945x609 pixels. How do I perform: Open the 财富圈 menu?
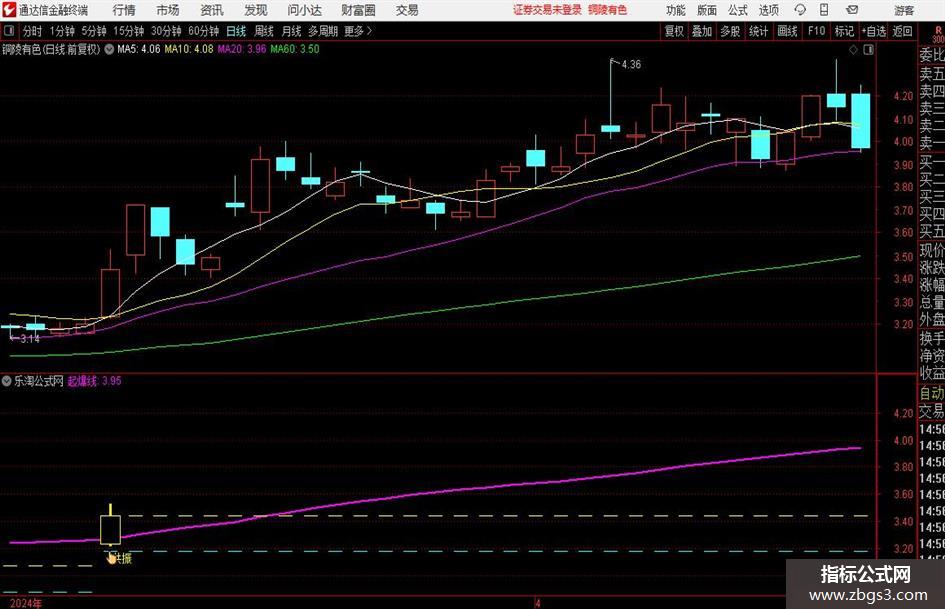coord(358,10)
